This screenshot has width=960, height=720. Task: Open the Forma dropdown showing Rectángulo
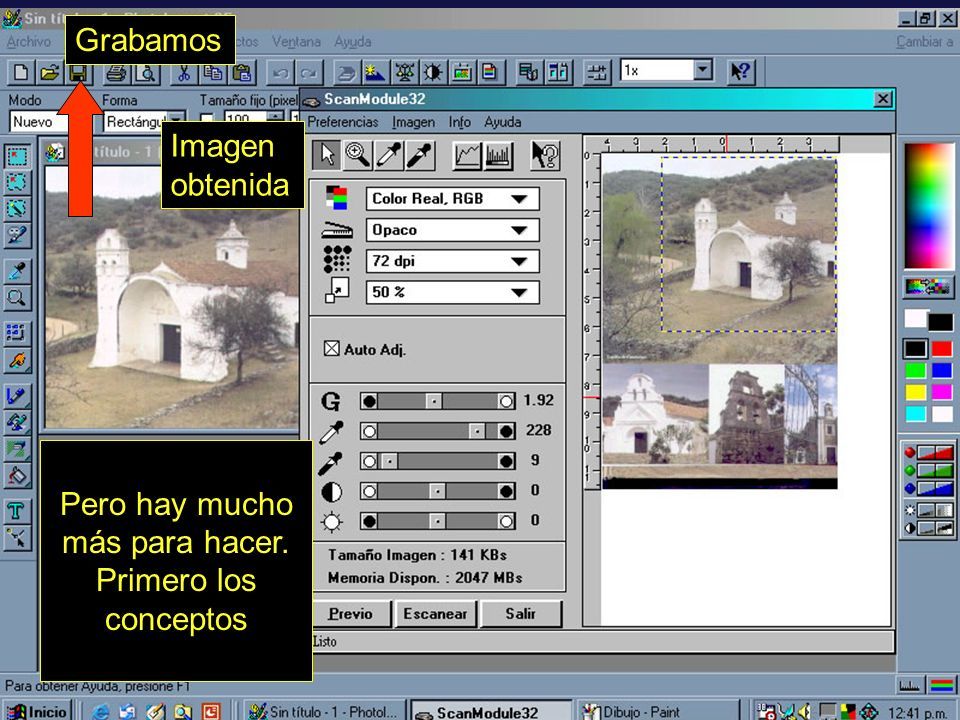[x=144, y=122]
